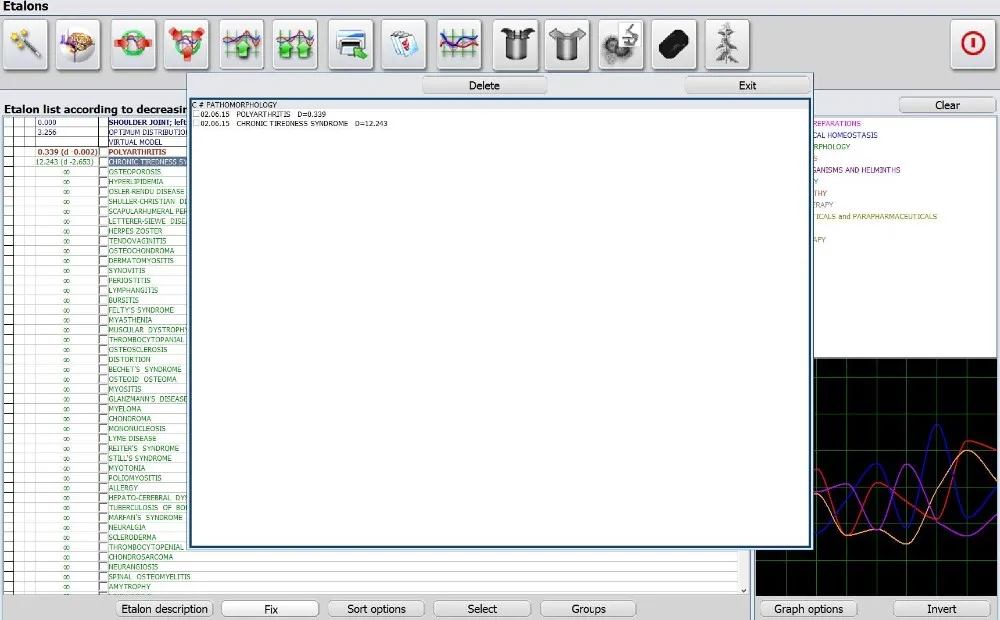Click the second gray funnel container icon
The image size is (1000, 620).
coord(567,44)
